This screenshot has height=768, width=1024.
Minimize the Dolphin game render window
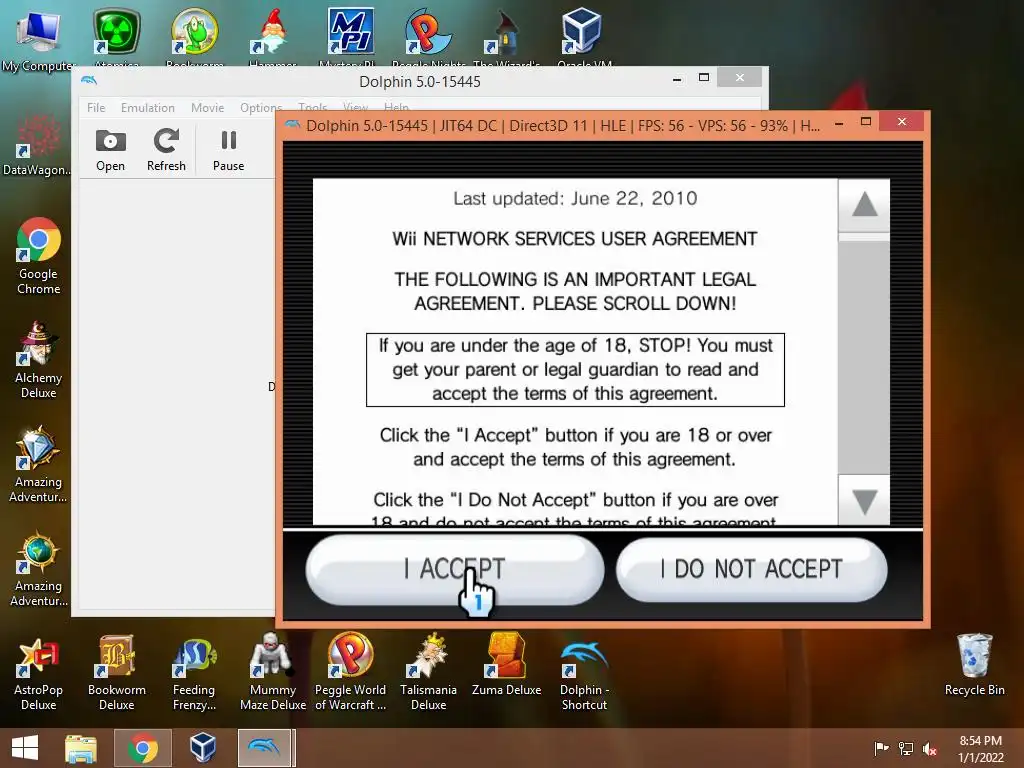coord(839,123)
